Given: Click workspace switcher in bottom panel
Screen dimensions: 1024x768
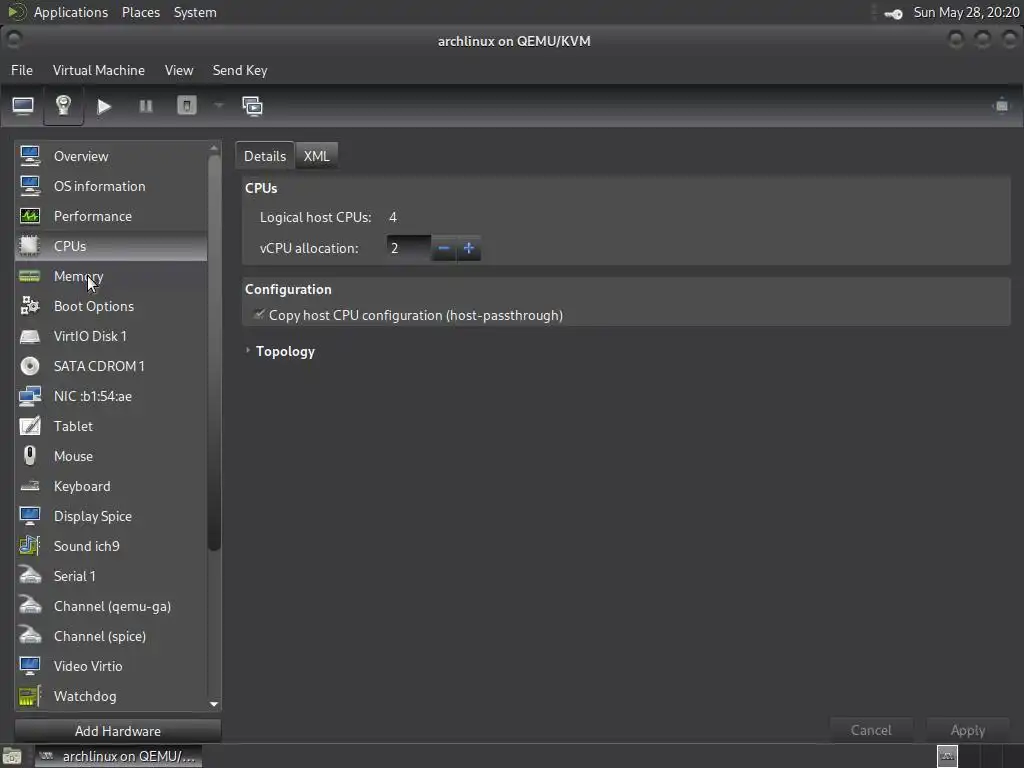Looking at the screenshot, I should pyautogui.click(x=980, y=756).
